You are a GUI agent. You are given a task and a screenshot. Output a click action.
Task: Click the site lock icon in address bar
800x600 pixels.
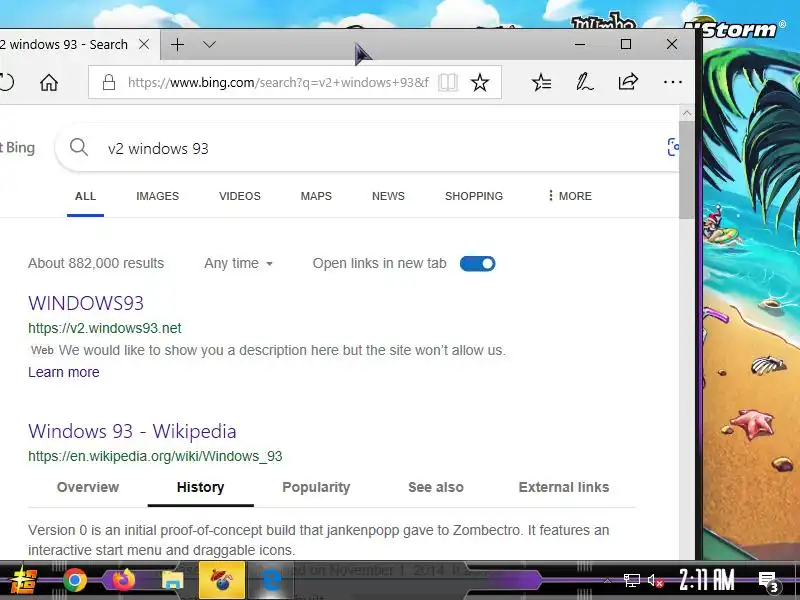click(x=109, y=82)
